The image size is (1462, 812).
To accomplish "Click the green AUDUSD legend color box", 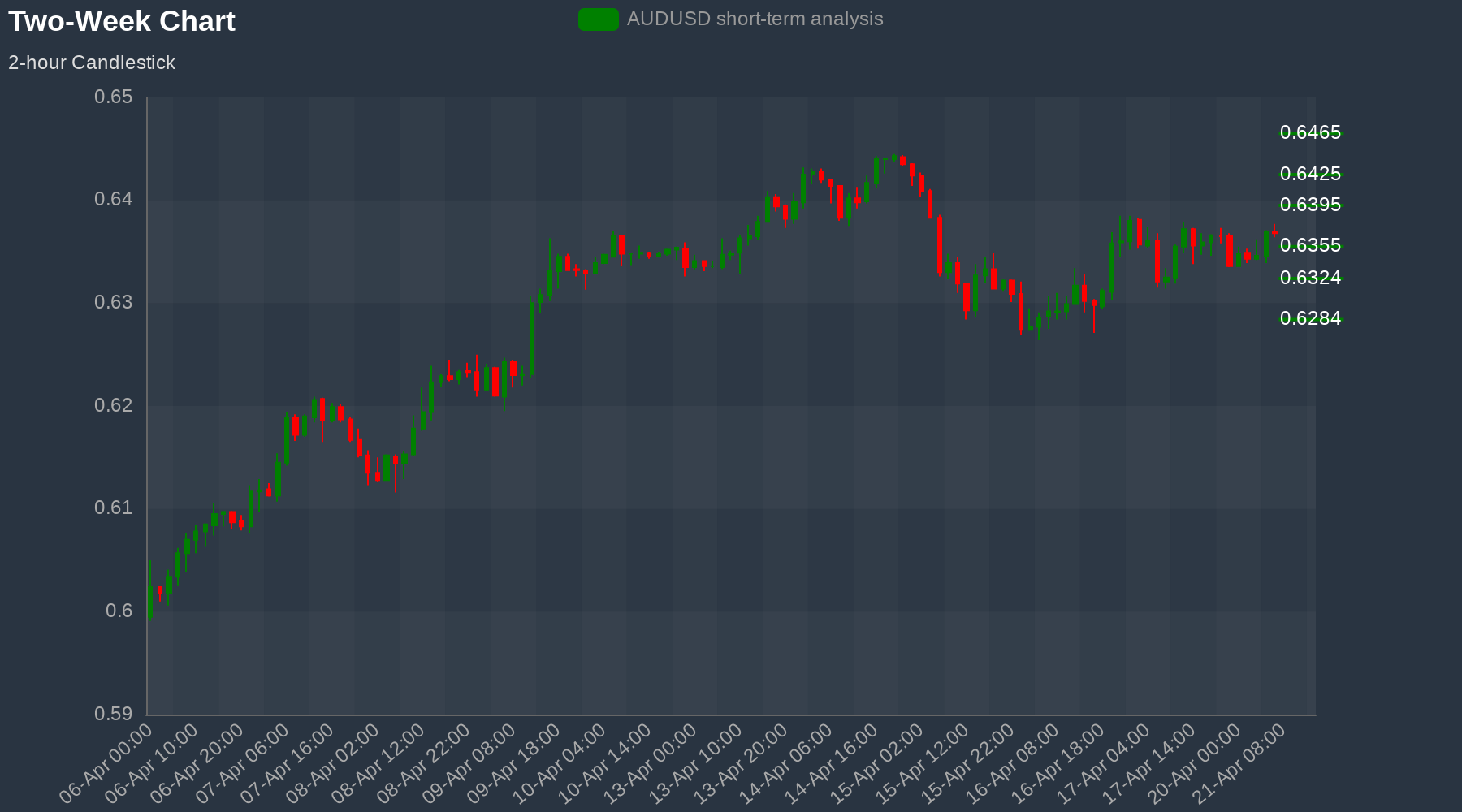I will coord(598,19).
